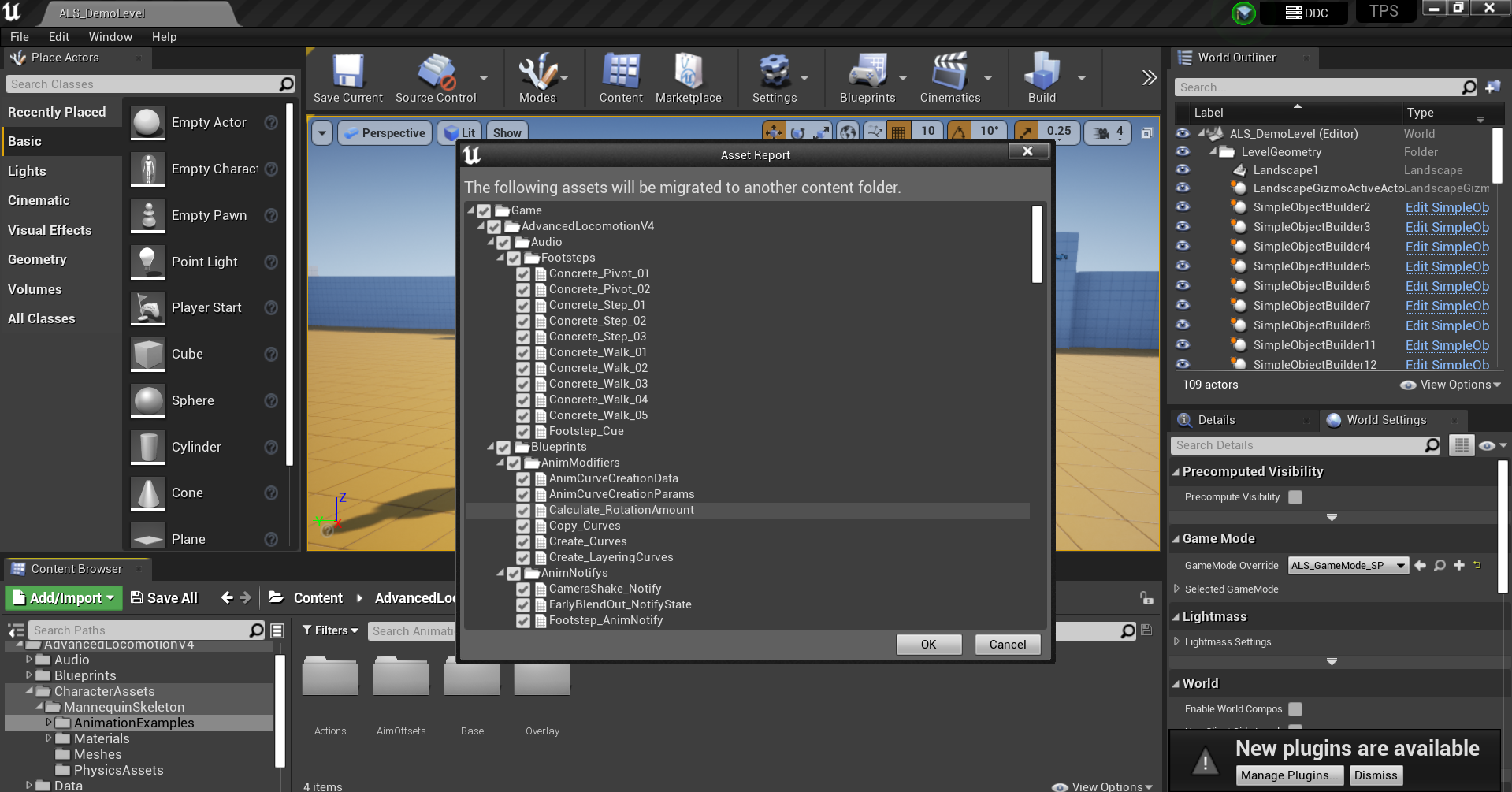Open Content browser toolbar icon
This screenshot has height=792, width=1512.
coord(621,72)
